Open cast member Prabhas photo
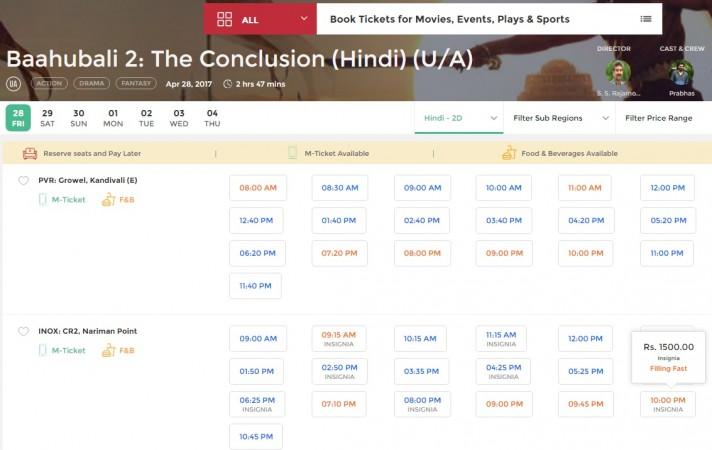Image resolution: width=712 pixels, height=450 pixels. tap(681, 72)
